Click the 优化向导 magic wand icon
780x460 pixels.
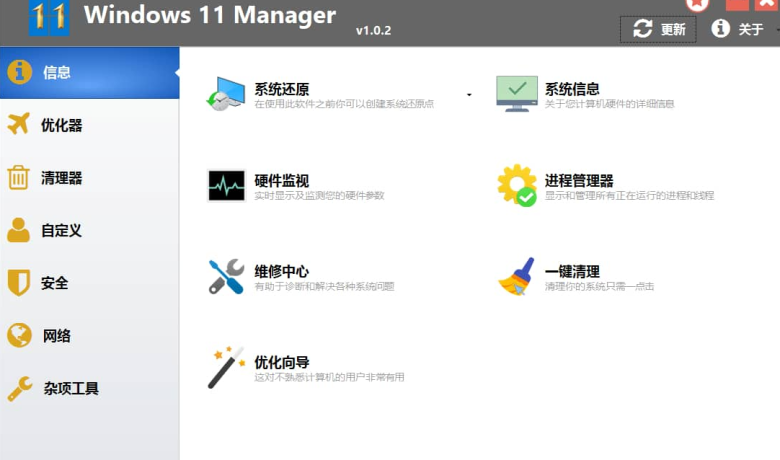click(226, 368)
